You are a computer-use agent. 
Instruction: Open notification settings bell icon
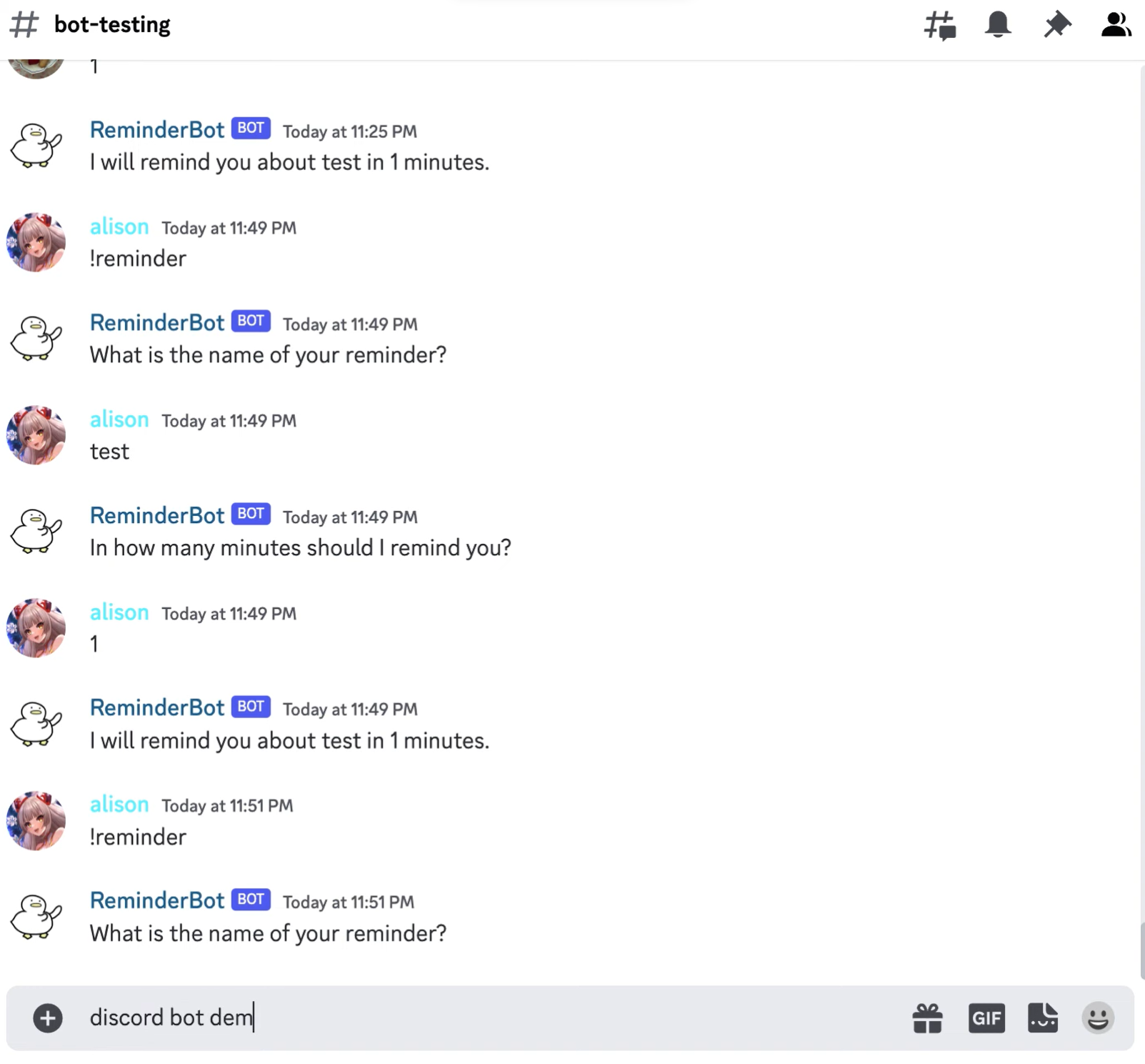(998, 25)
